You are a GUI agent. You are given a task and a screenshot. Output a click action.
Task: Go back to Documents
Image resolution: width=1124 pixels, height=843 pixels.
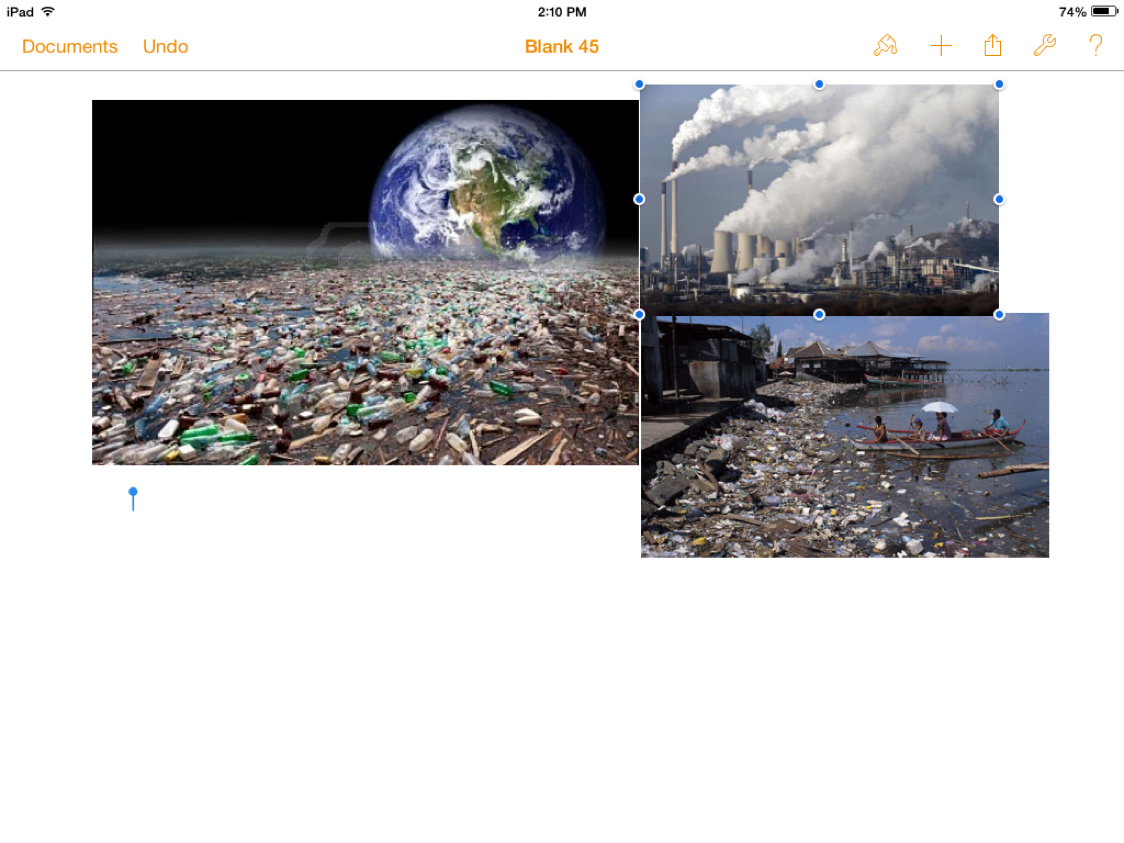pos(70,47)
